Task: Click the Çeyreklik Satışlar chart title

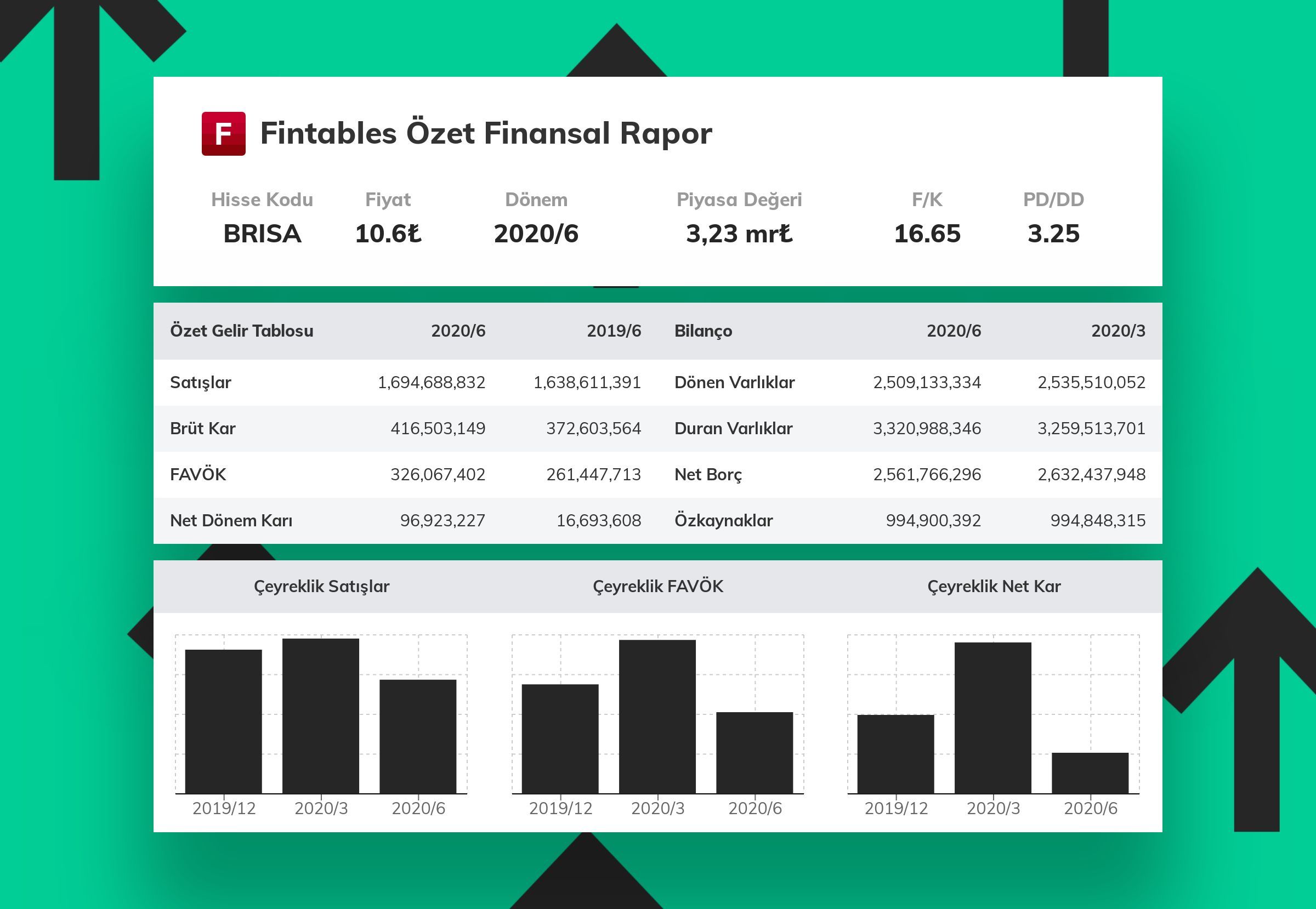Action: tap(321, 587)
